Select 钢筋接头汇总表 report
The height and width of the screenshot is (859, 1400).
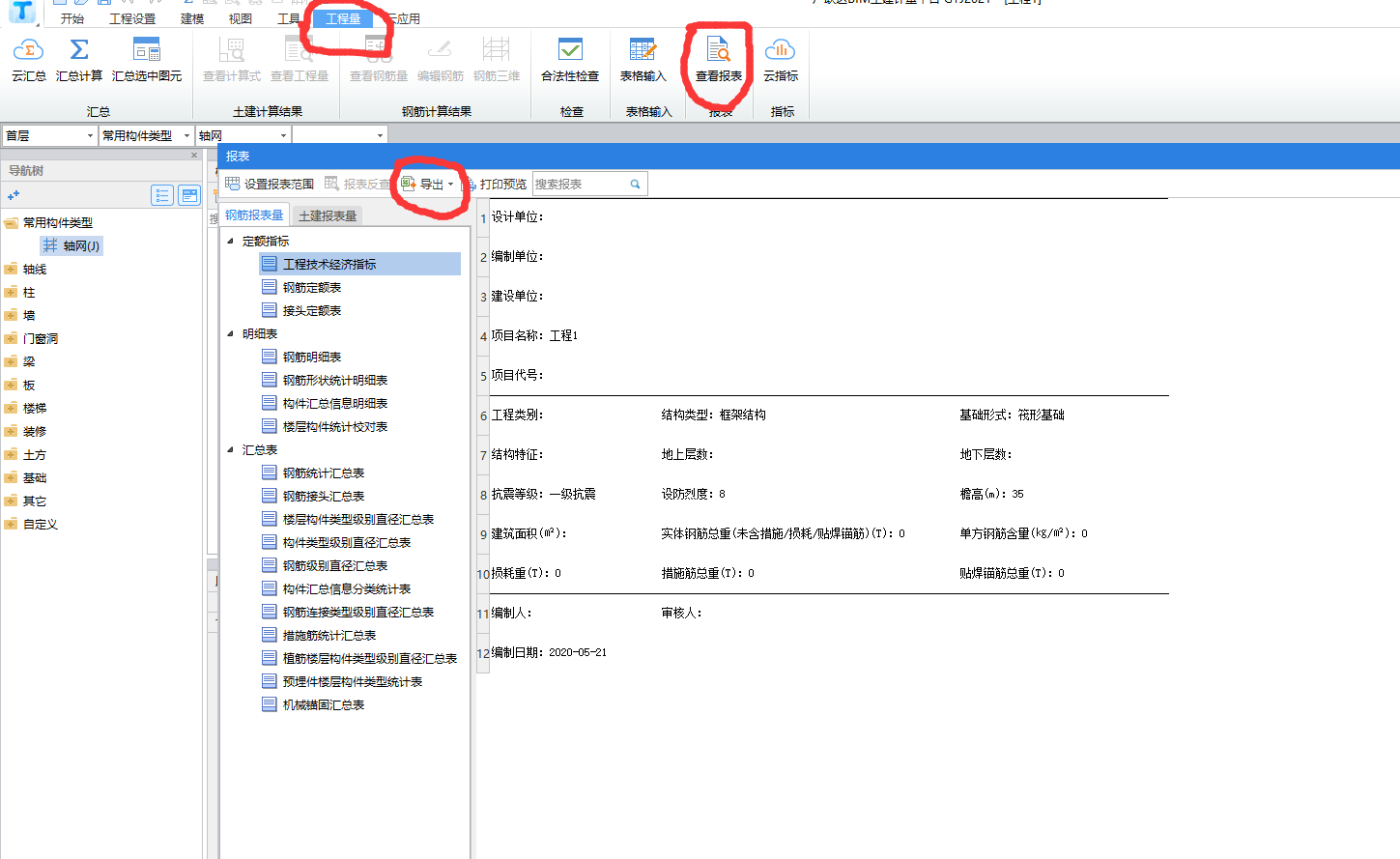(323, 496)
